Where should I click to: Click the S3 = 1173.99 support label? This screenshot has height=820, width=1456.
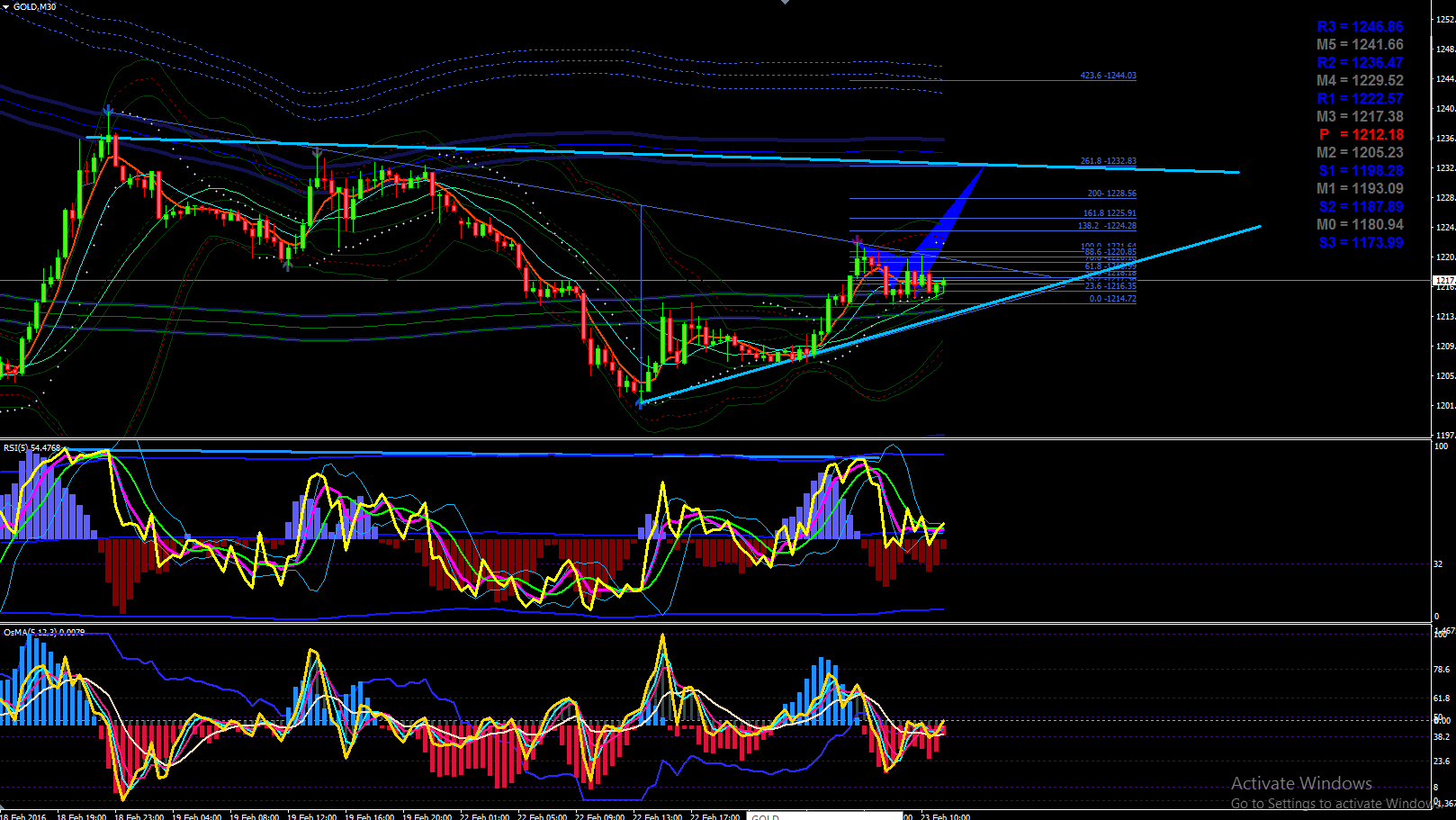pyautogui.click(x=1361, y=243)
